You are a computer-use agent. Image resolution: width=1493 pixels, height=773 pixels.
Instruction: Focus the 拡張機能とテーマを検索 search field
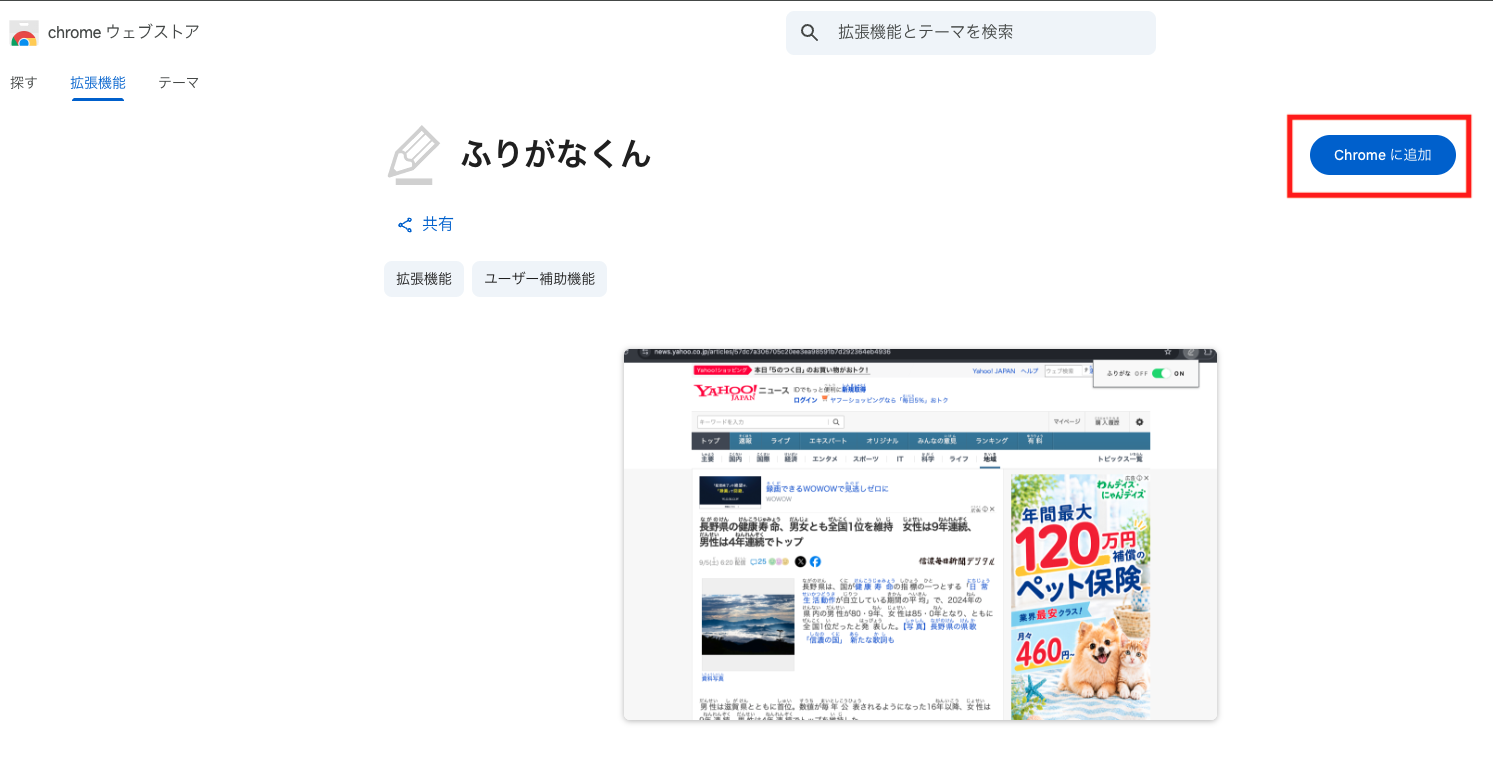point(971,33)
